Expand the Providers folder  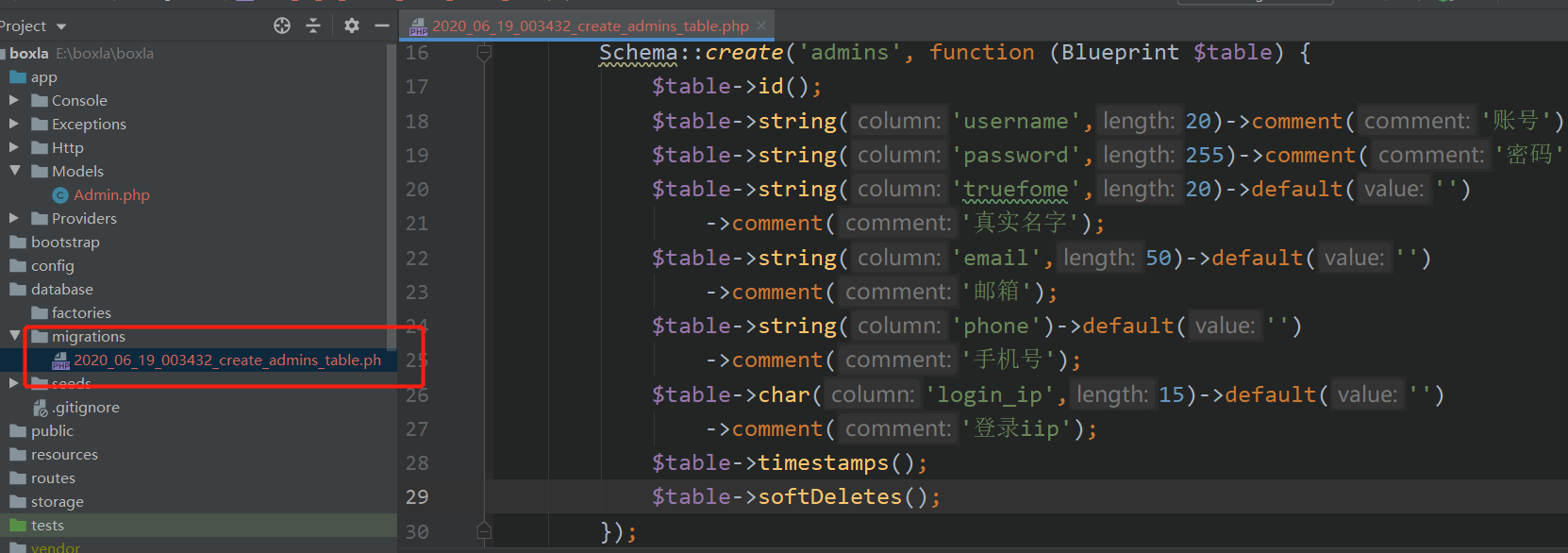(x=13, y=218)
